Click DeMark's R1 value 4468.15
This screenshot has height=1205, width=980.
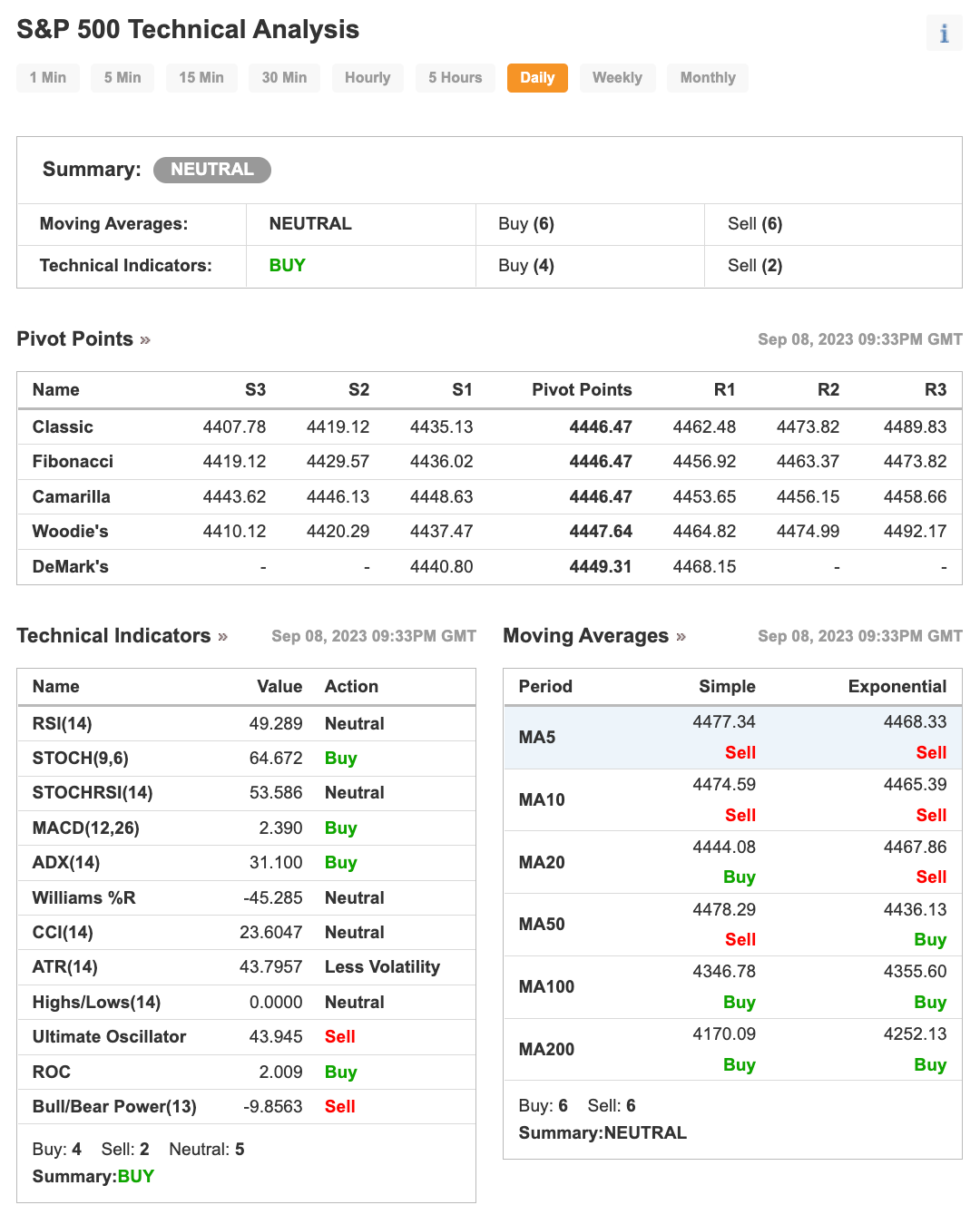tap(704, 567)
